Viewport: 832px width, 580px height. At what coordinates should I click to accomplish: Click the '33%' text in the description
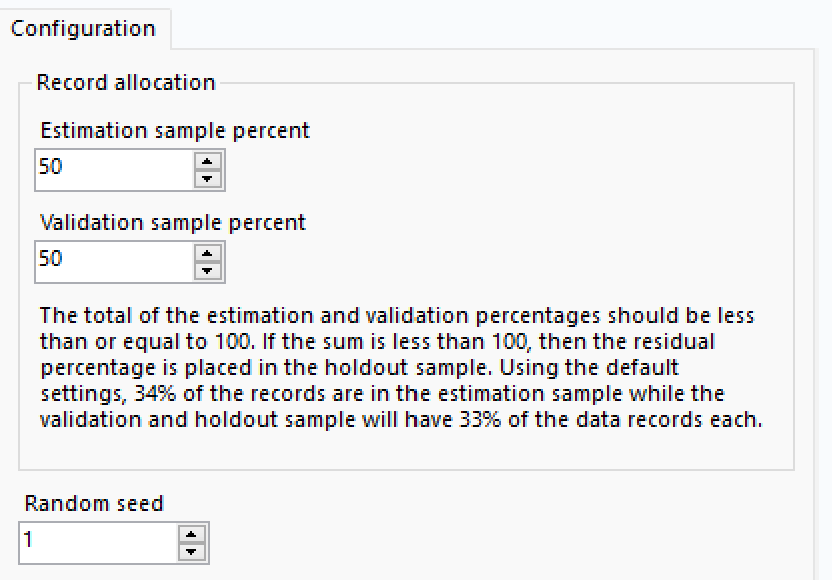490,420
